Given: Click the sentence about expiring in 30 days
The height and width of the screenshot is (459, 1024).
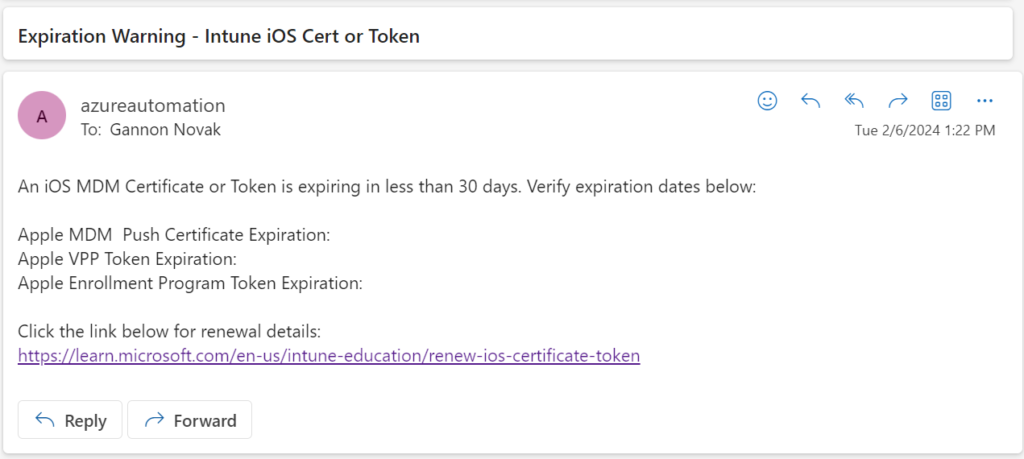Looking at the screenshot, I should pos(387,187).
